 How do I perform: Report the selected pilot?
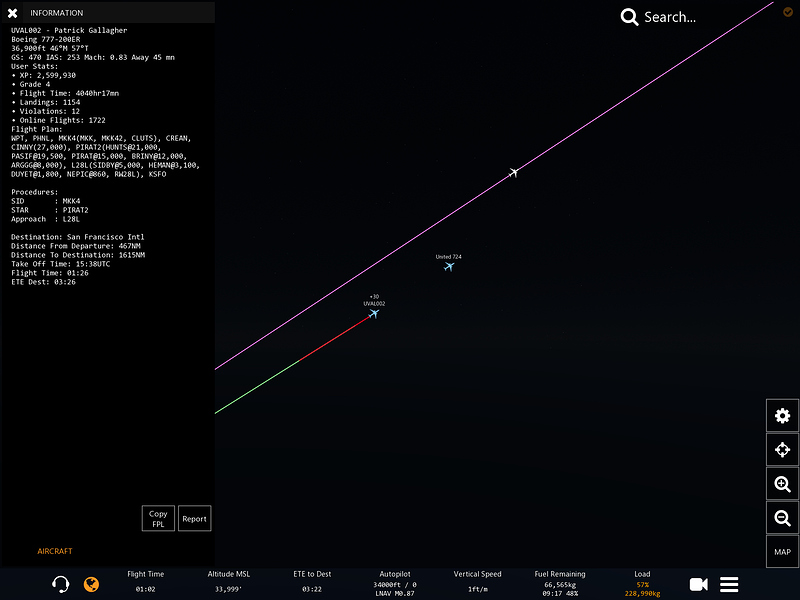click(194, 518)
